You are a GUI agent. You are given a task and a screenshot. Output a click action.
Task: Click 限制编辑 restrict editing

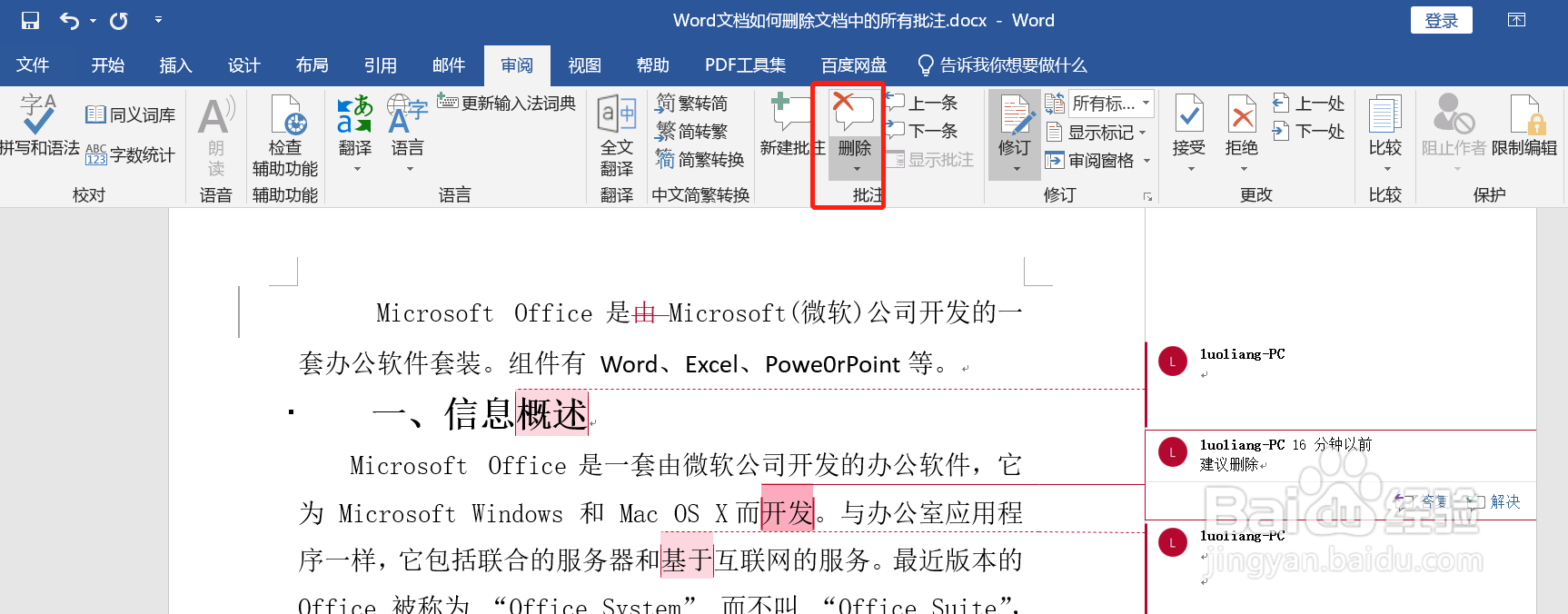[1524, 127]
